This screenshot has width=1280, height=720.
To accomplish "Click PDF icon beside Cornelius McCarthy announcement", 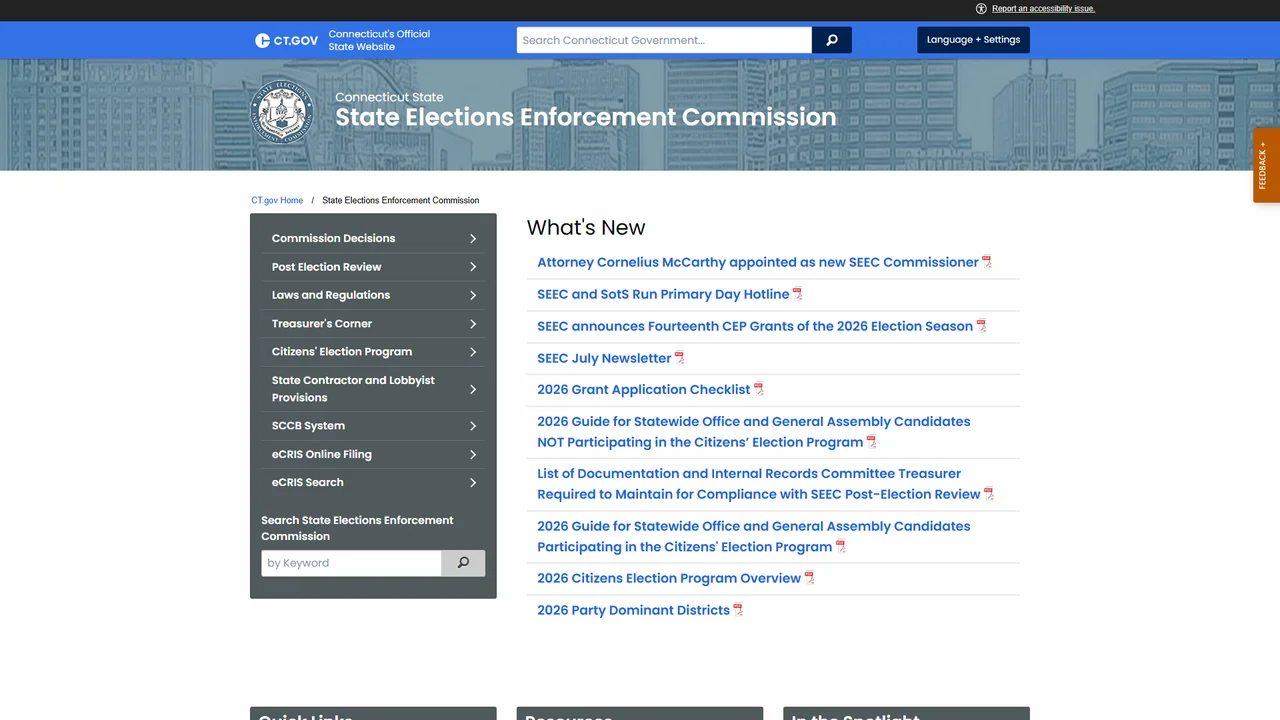I will pos(987,262).
